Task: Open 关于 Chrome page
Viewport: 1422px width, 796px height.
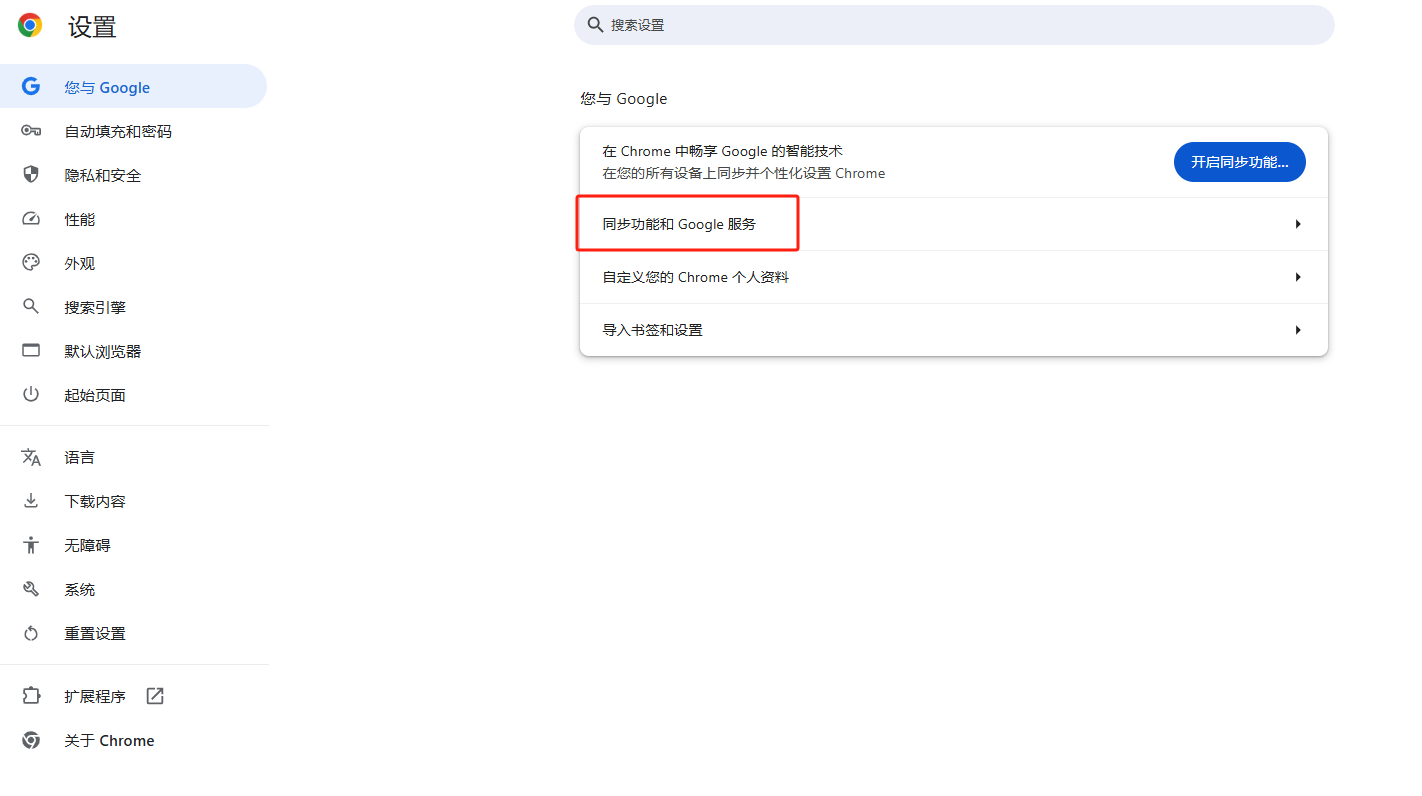Action: 133,740
